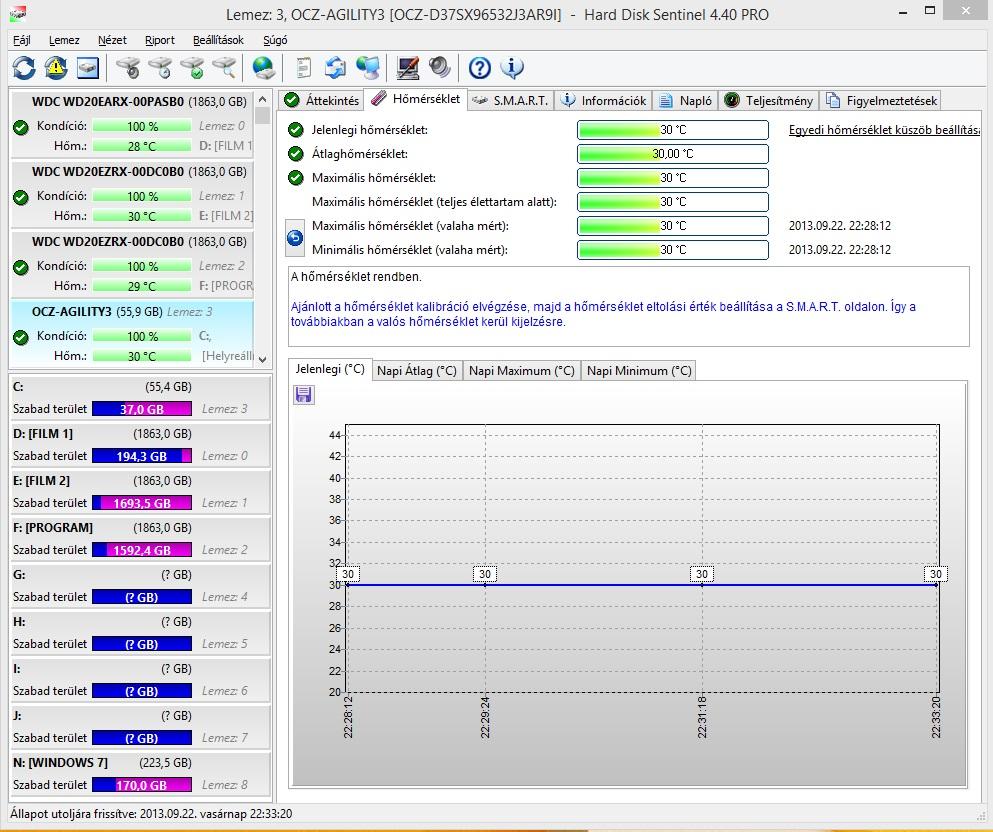Click the C: drive free space bar
Screen dimensions: 993x832
141,409
